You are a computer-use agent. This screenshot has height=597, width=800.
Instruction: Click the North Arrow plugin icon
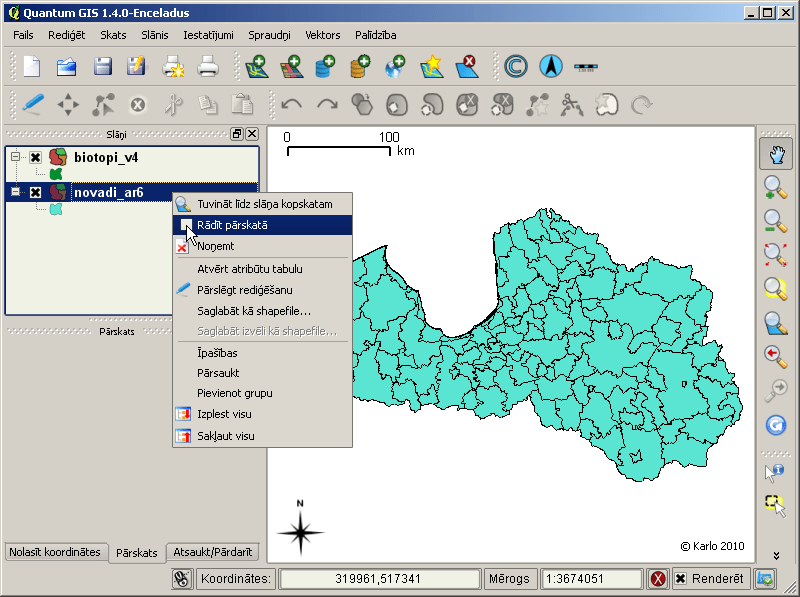[x=551, y=67]
